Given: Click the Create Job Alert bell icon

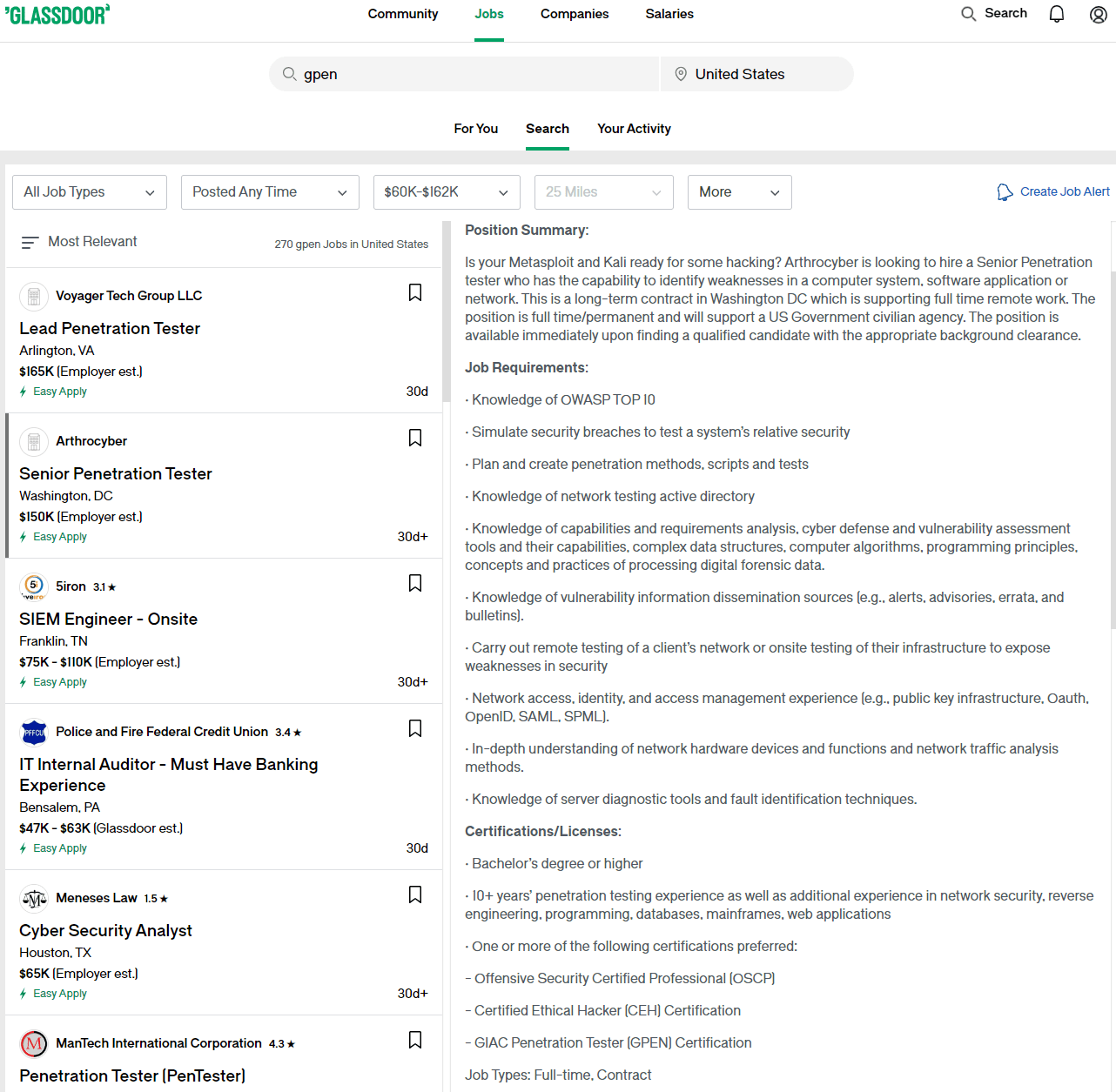Looking at the screenshot, I should tap(1005, 192).
